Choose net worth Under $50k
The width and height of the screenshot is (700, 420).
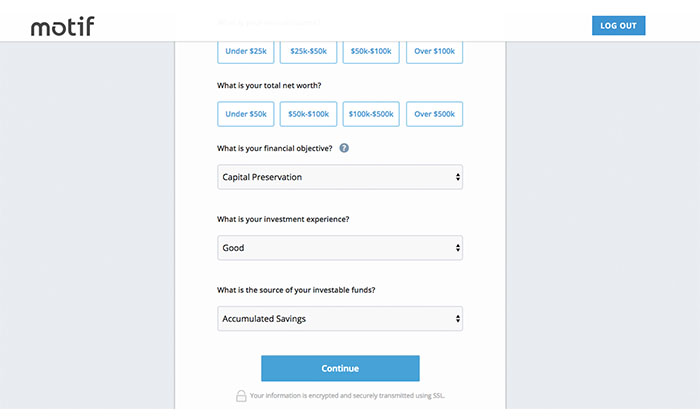[246, 114]
